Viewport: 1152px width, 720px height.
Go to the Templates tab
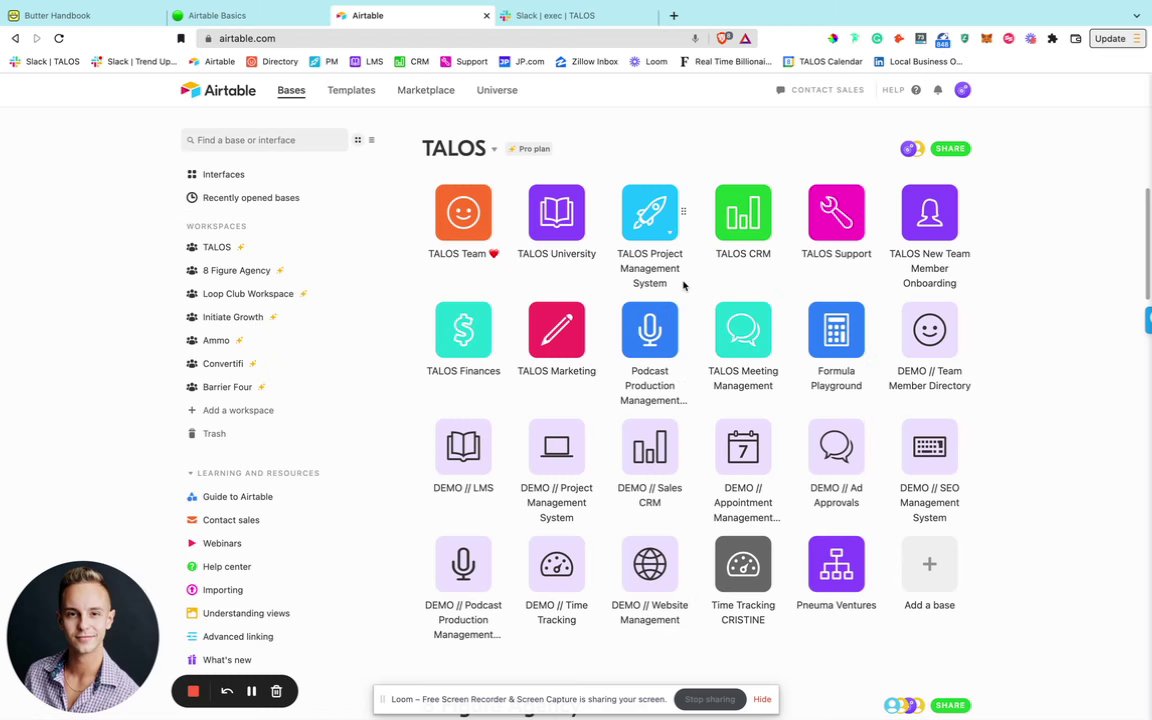pyautogui.click(x=351, y=90)
